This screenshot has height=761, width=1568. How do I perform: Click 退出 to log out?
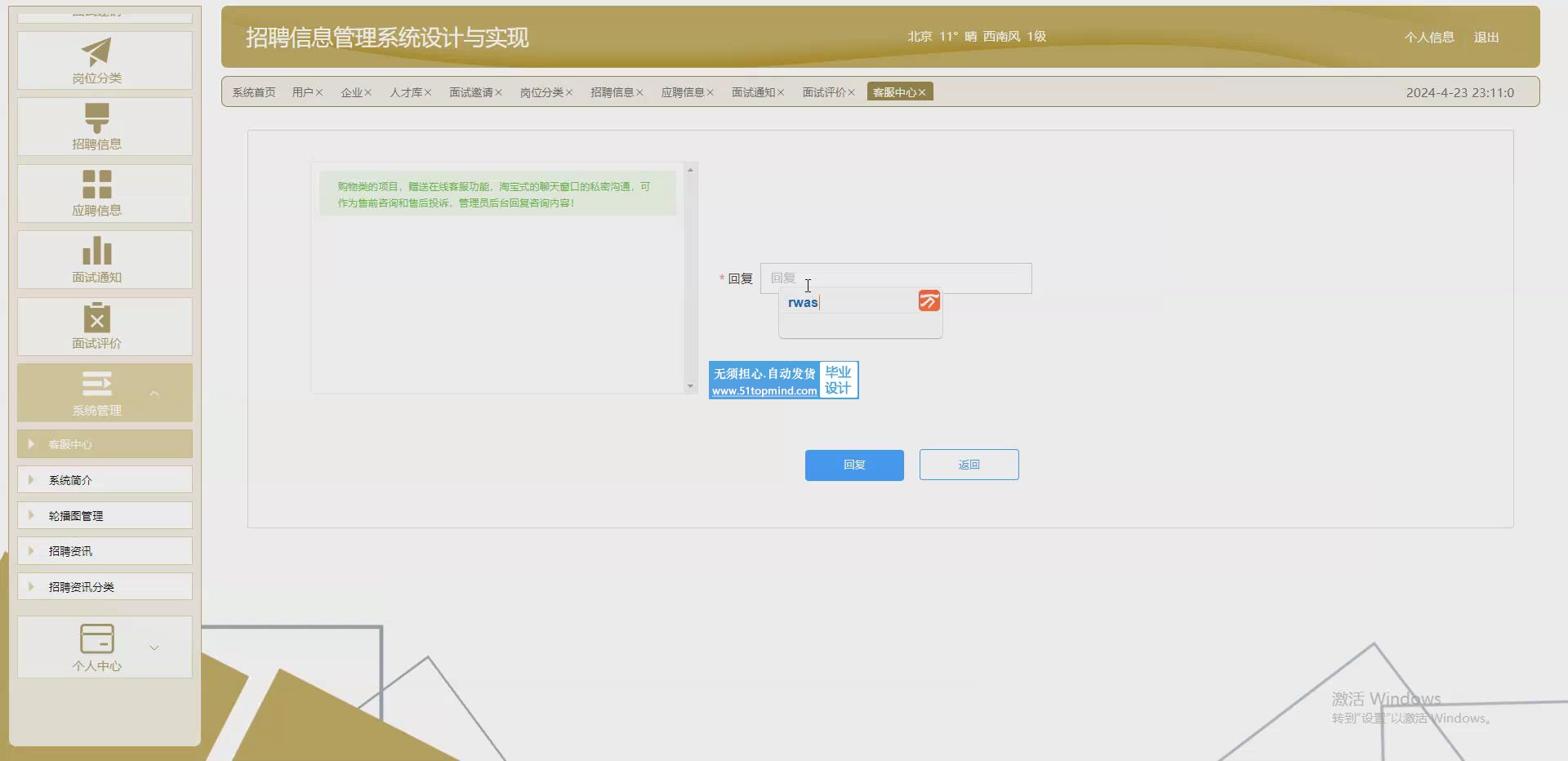[x=1486, y=38]
